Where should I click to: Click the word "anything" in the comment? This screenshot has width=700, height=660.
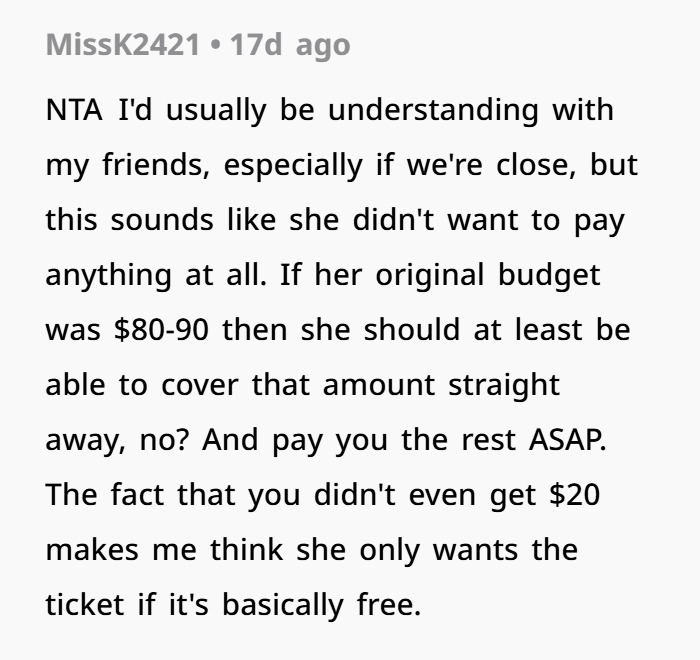point(108,274)
